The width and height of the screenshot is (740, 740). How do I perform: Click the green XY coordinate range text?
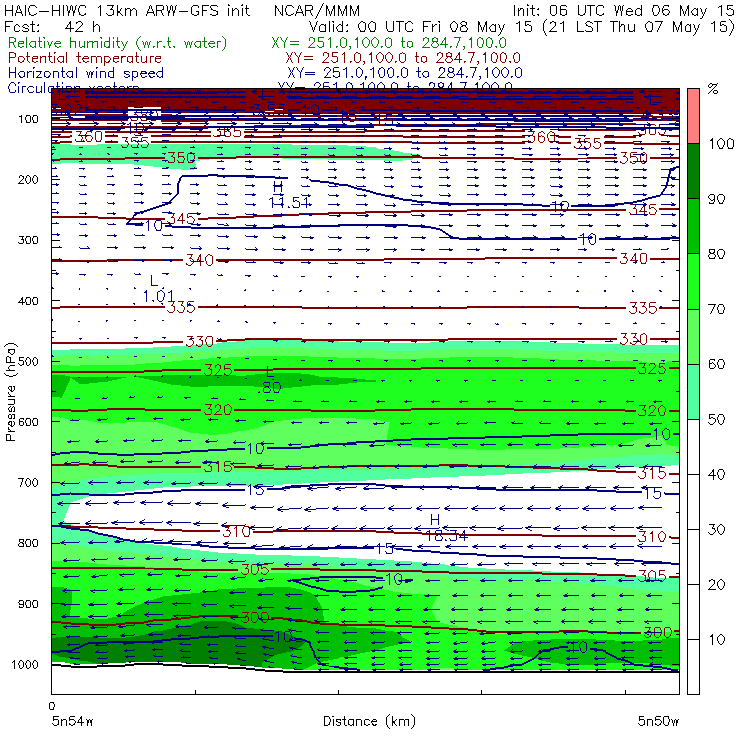click(389, 43)
